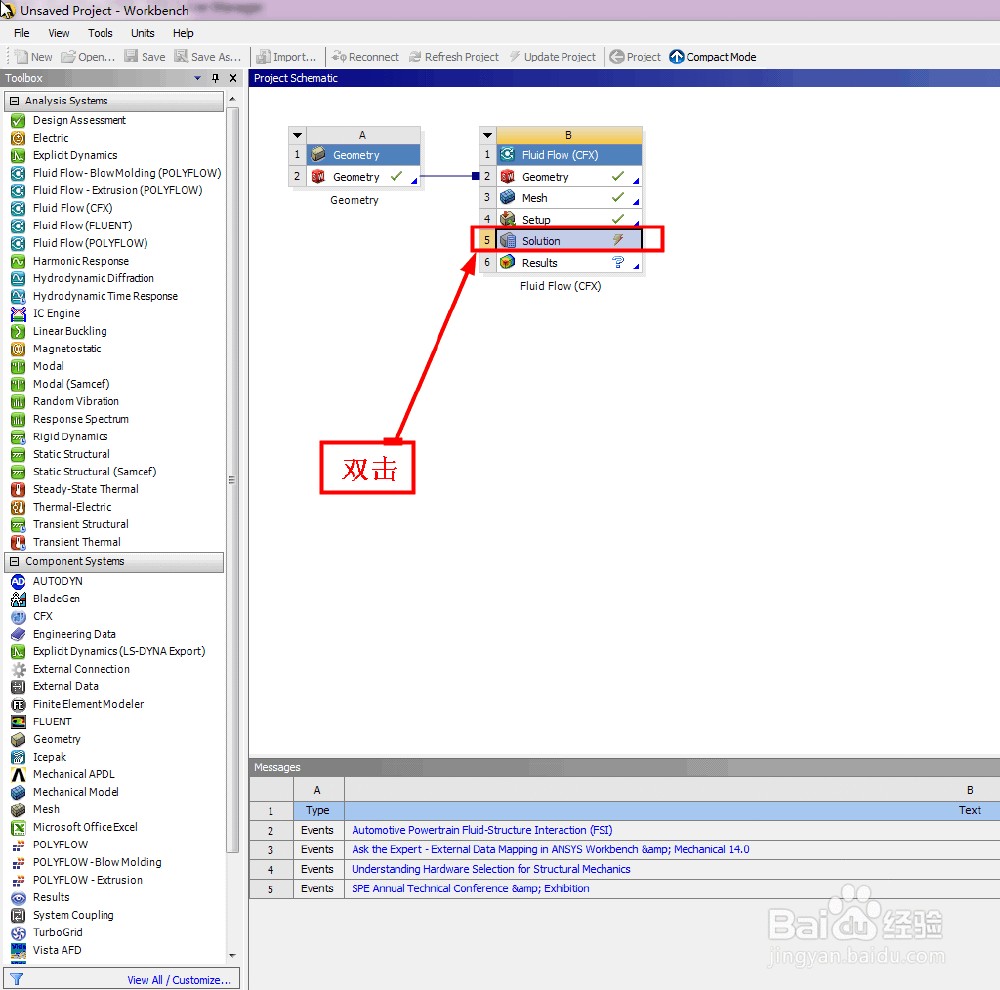Click the Save toolbar button
The height and width of the screenshot is (990, 1000).
pos(145,57)
